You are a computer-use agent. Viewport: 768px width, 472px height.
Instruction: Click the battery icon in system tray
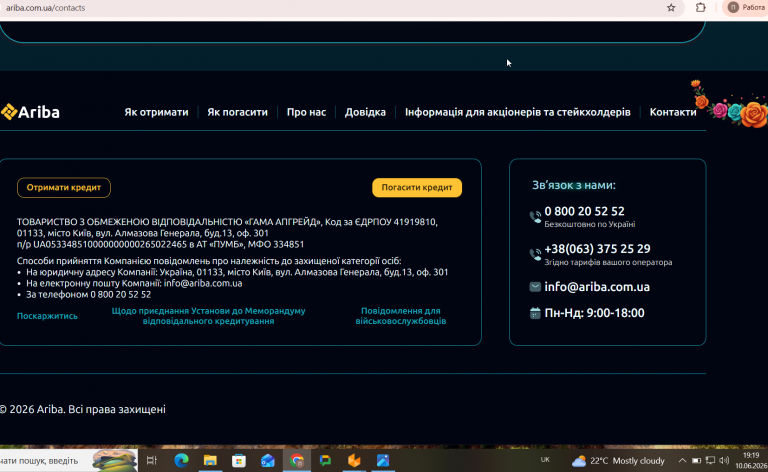(x=696, y=460)
